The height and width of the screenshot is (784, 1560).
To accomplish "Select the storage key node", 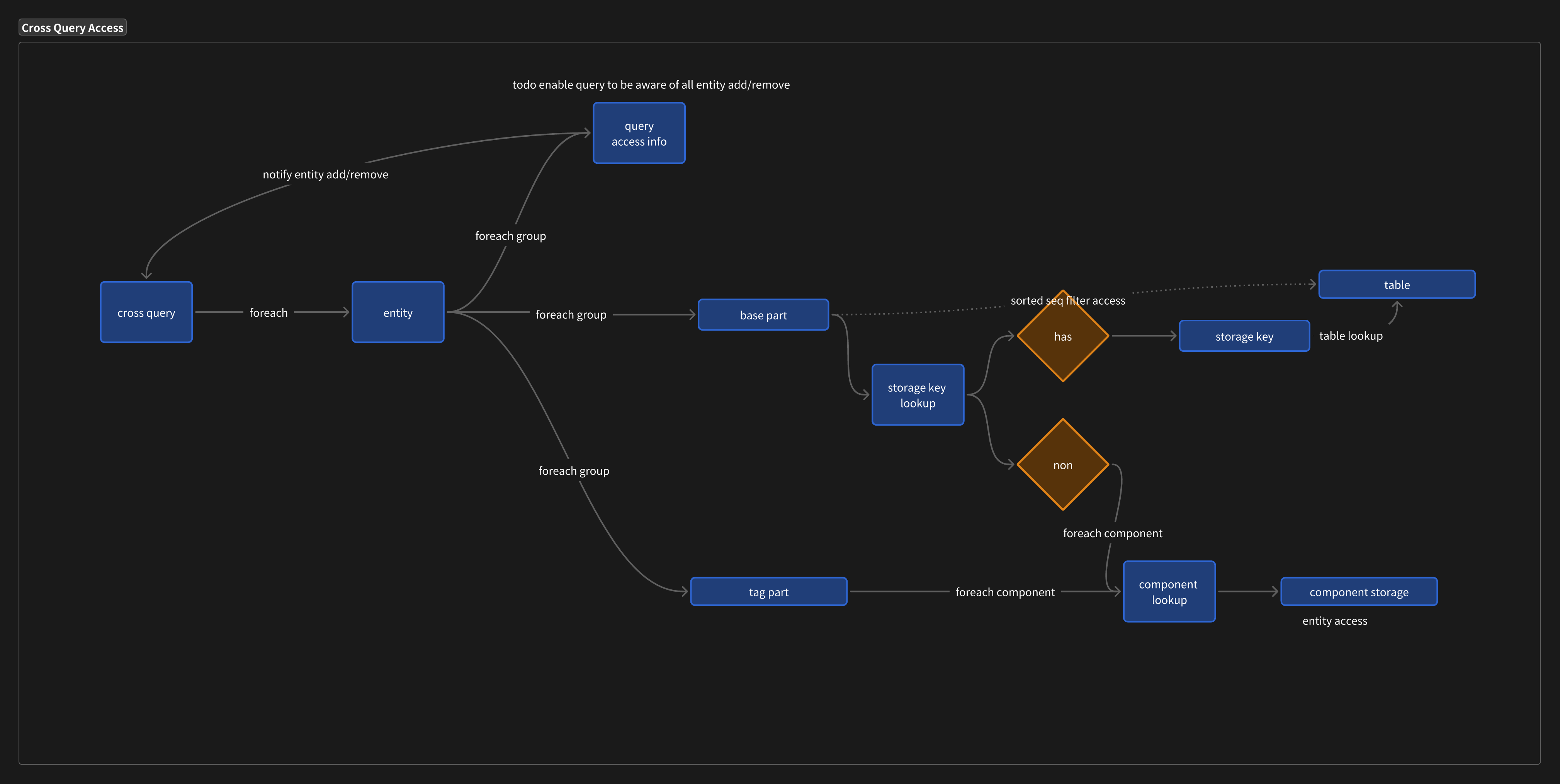I will click(x=1244, y=336).
